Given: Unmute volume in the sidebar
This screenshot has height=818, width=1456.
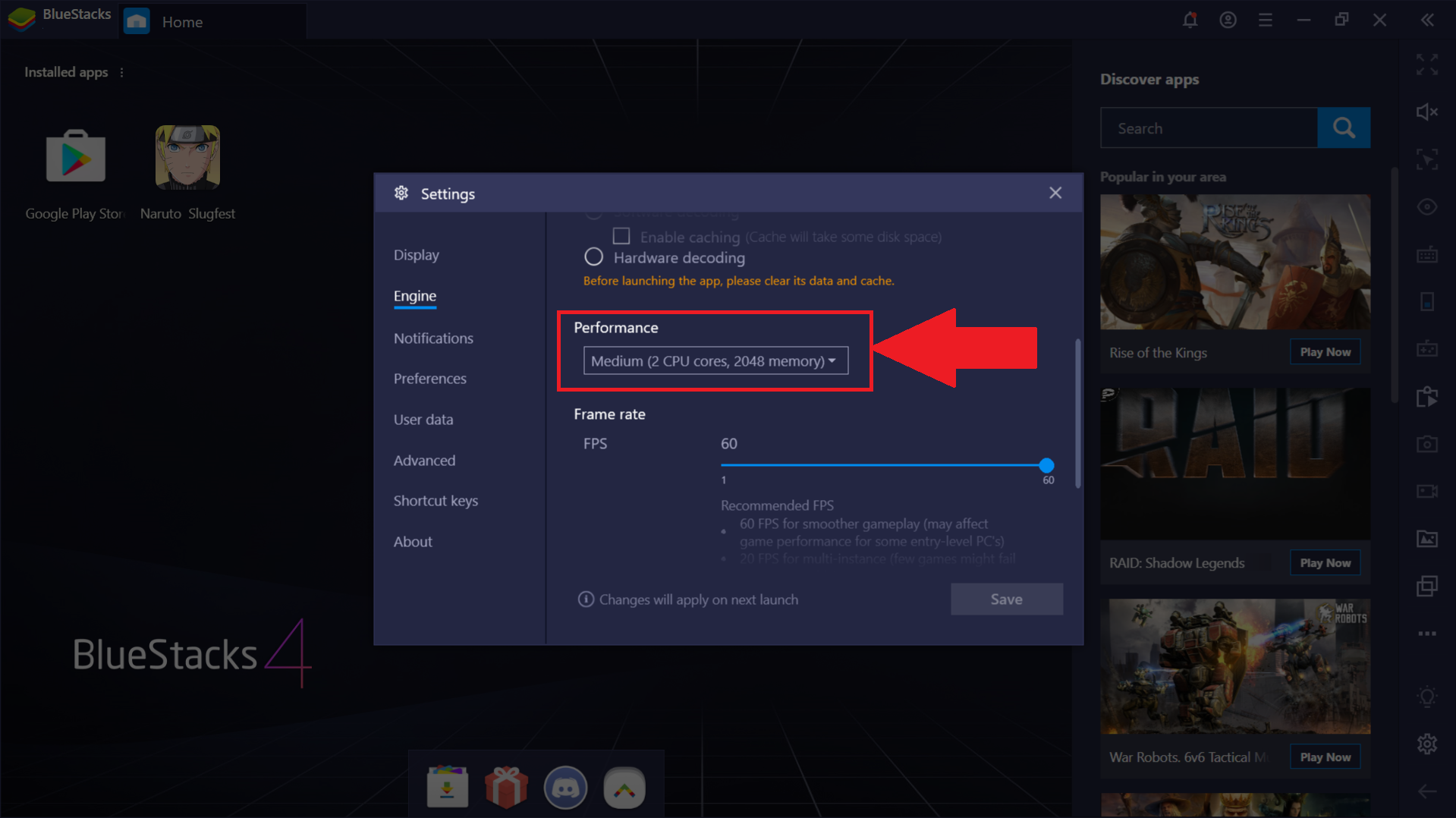Looking at the screenshot, I should click(1427, 112).
